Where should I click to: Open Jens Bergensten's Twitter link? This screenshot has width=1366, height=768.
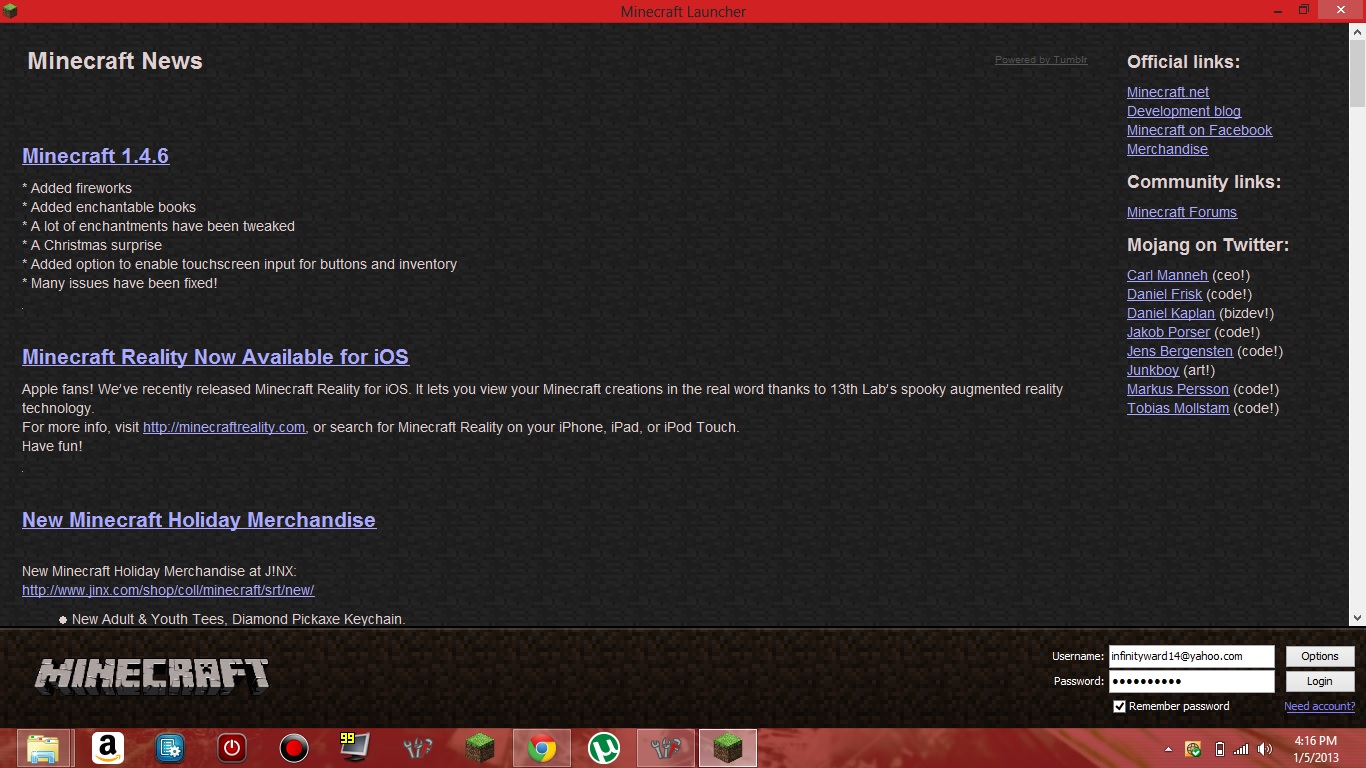[x=1180, y=351]
